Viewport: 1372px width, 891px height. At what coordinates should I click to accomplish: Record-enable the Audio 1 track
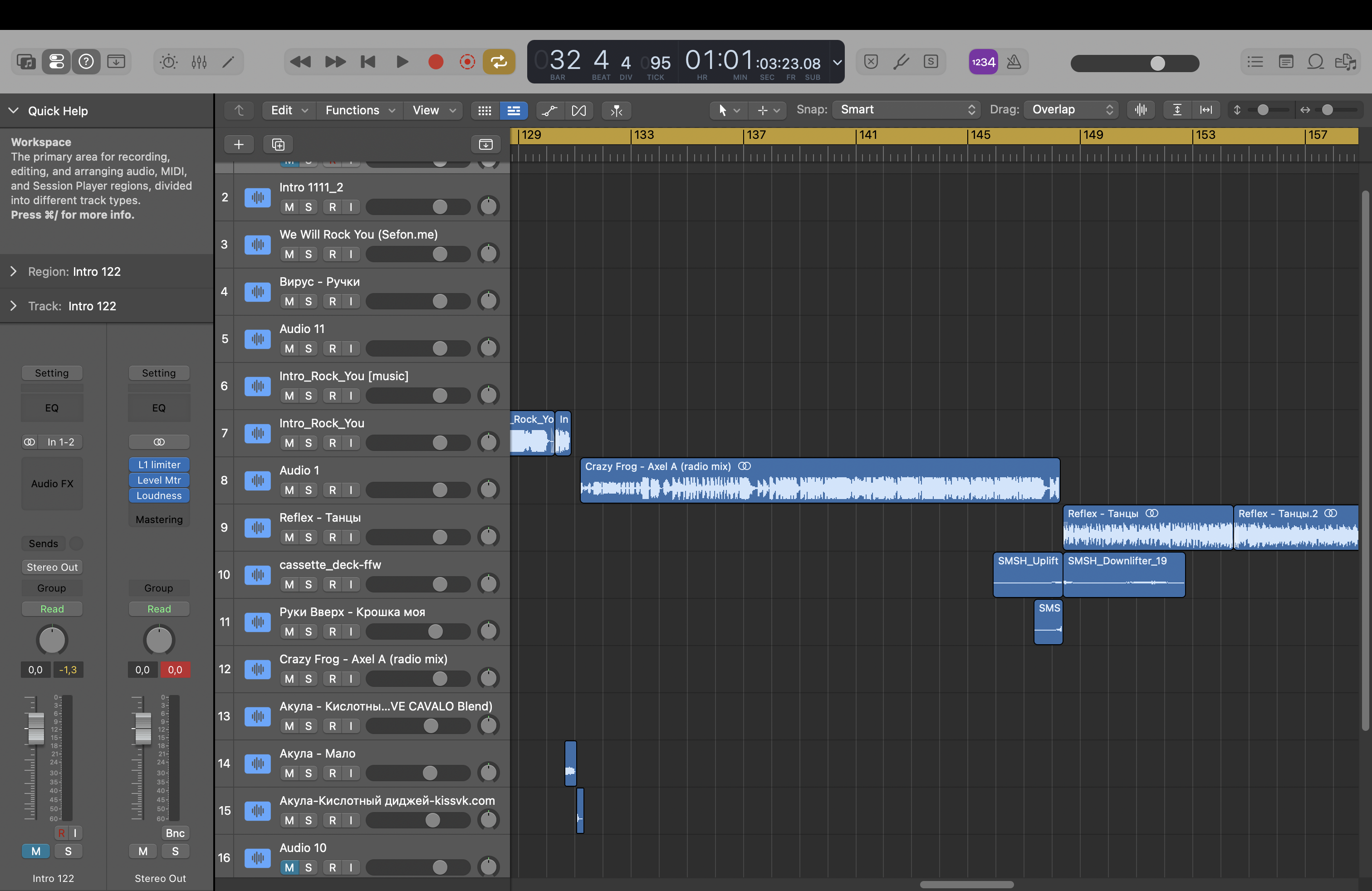coord(333,490)
